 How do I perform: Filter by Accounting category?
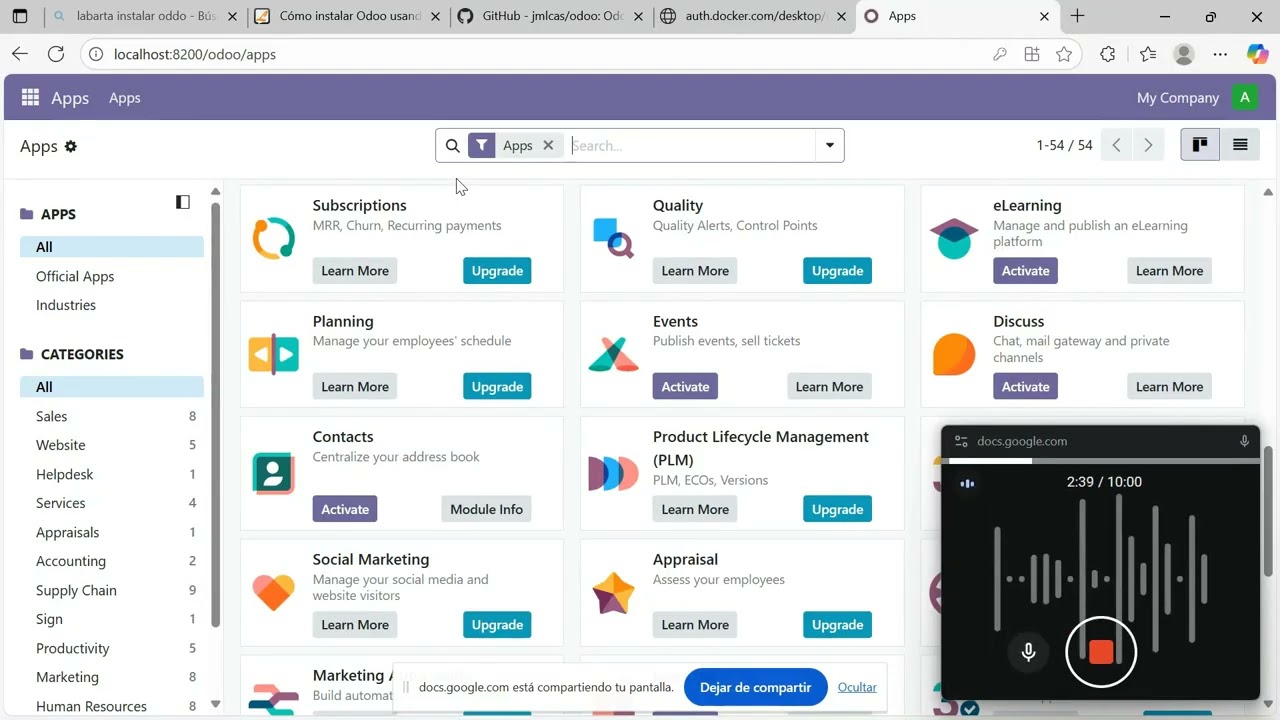coord(112,561)
